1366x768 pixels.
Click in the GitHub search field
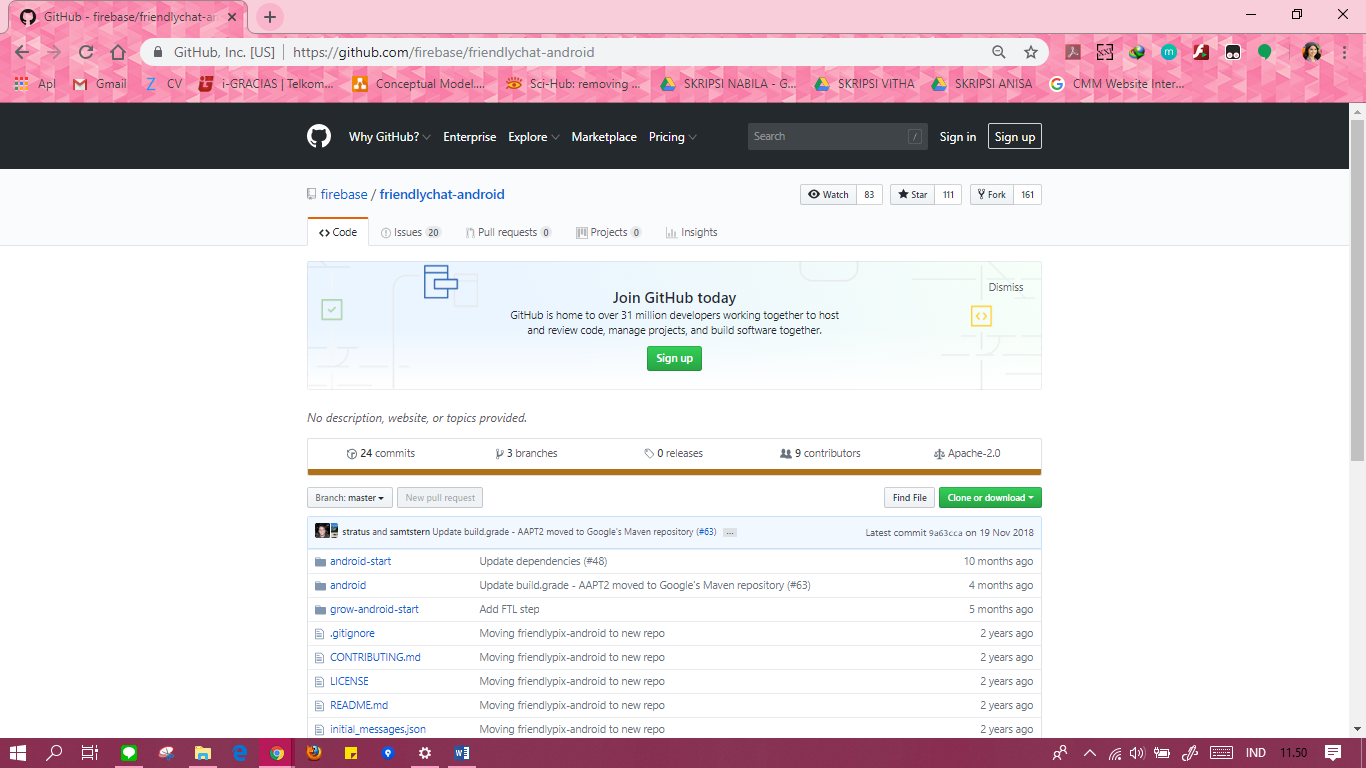pos(836,137)
